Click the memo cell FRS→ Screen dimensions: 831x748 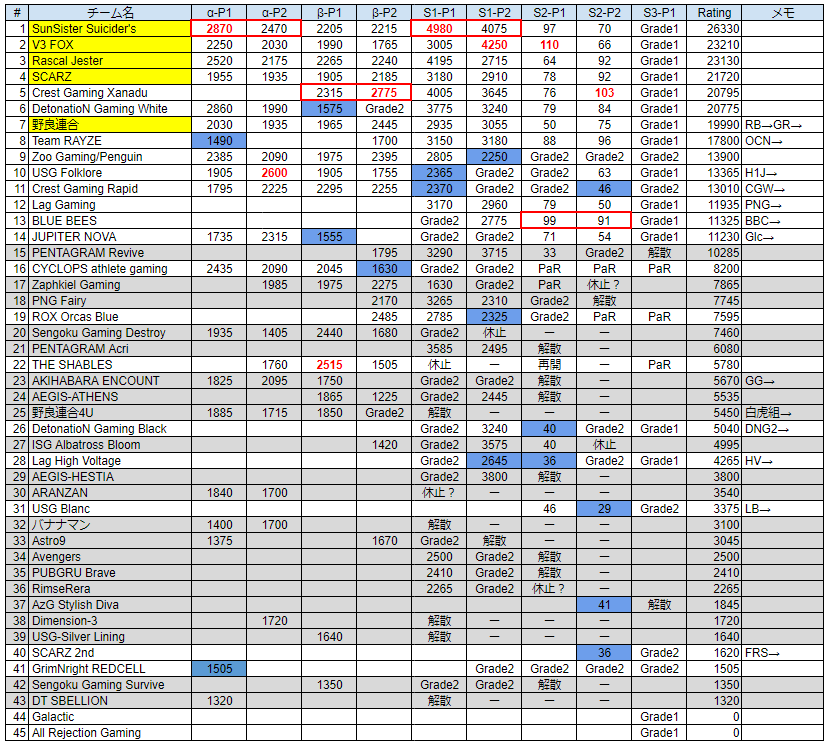pos(783,653)
